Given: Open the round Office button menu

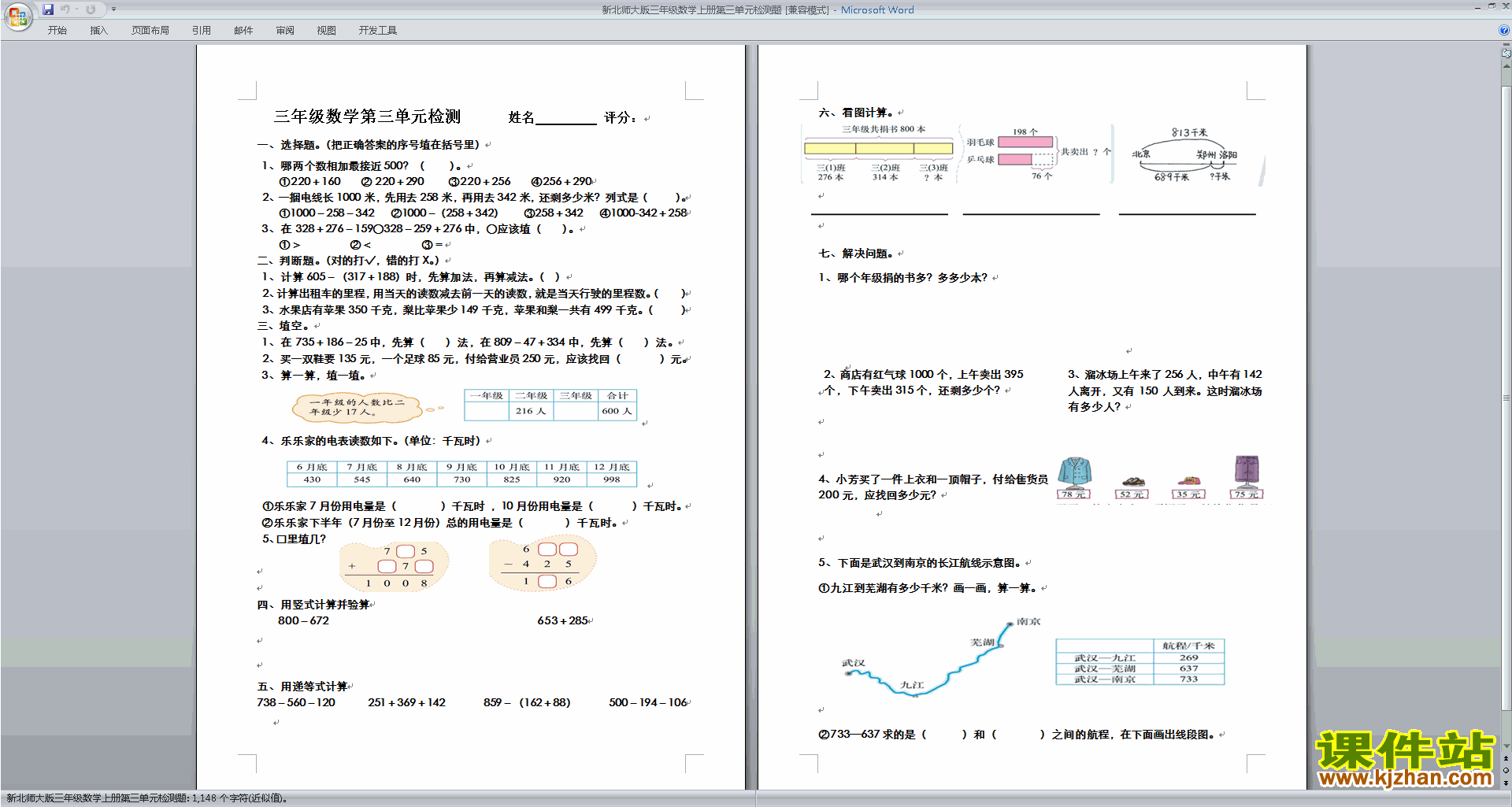Looking at the screenshot, I should point(18,17).
